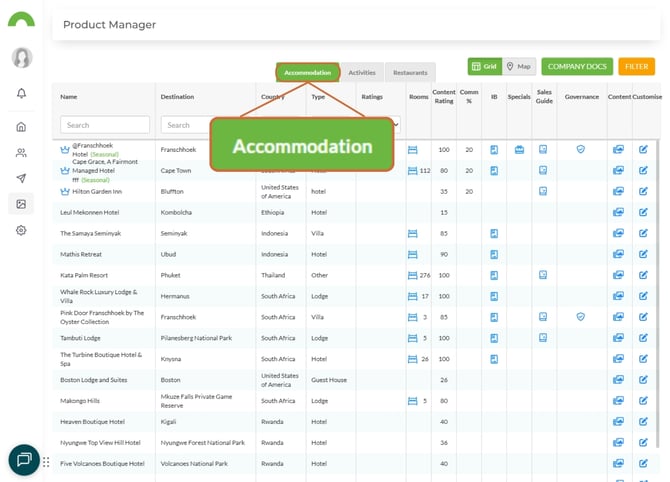This screenshot has height=482, width=670.
Task: Customise Nyungwe Top View Hill Hotel
Action: coord(643,442)
